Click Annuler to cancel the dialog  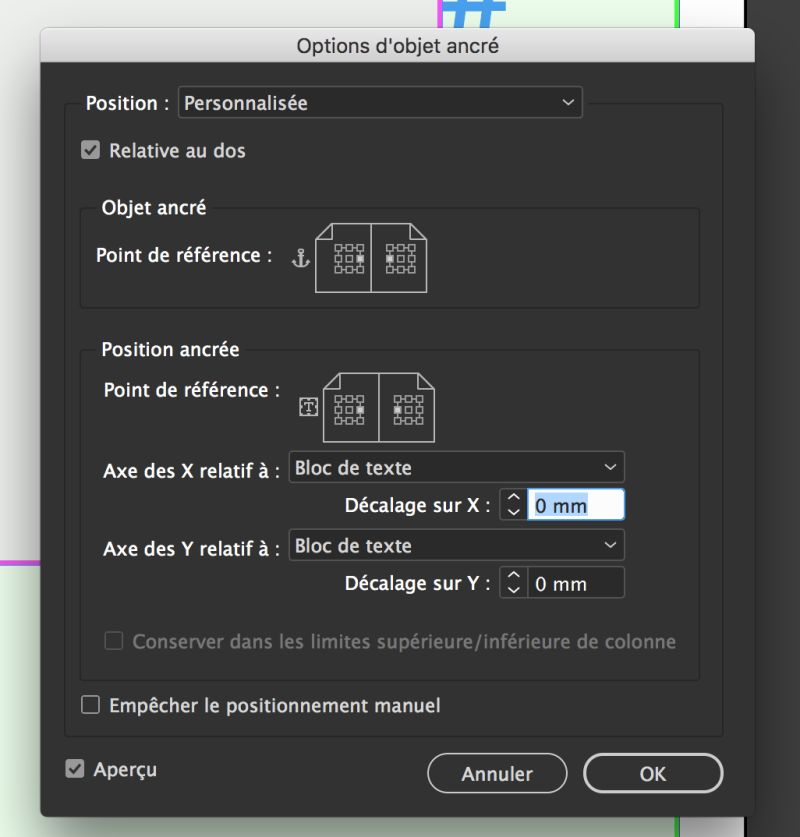coord(497,773)
